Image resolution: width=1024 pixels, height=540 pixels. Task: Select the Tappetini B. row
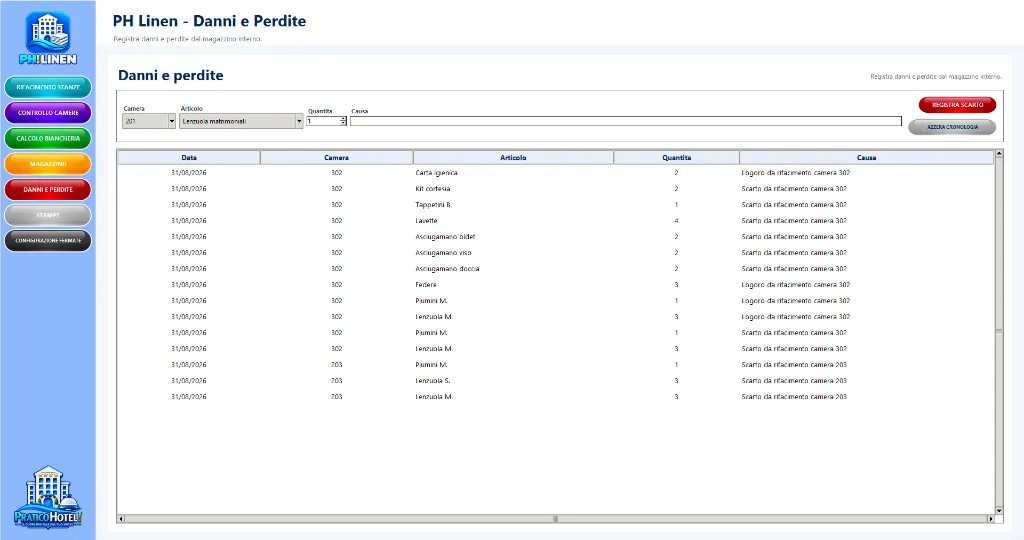556,204
